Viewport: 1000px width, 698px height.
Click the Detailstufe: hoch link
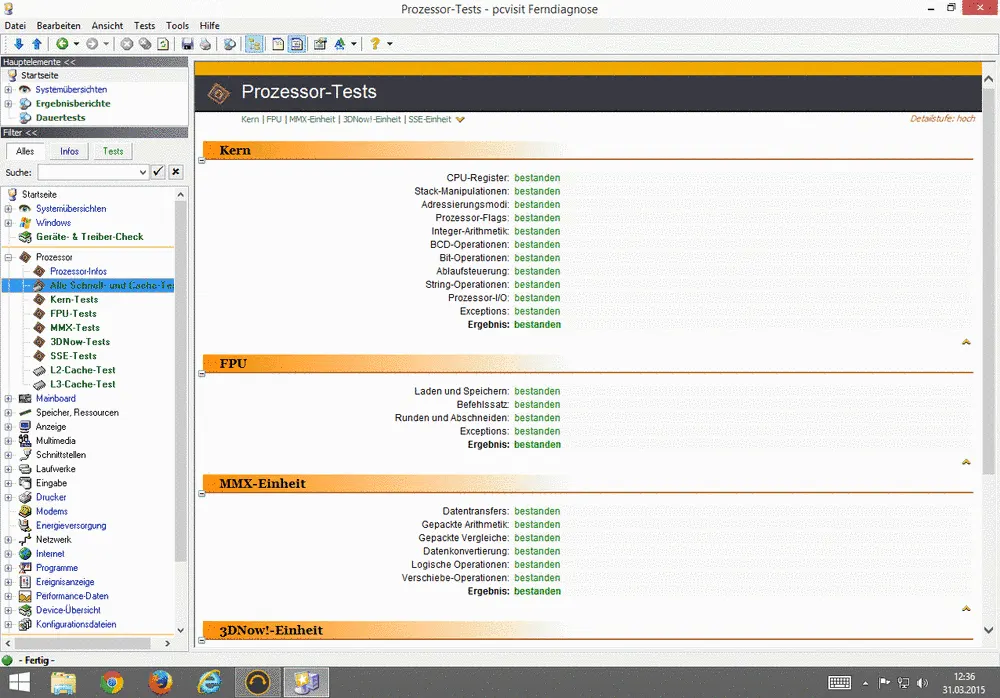(x=942, y=119)
